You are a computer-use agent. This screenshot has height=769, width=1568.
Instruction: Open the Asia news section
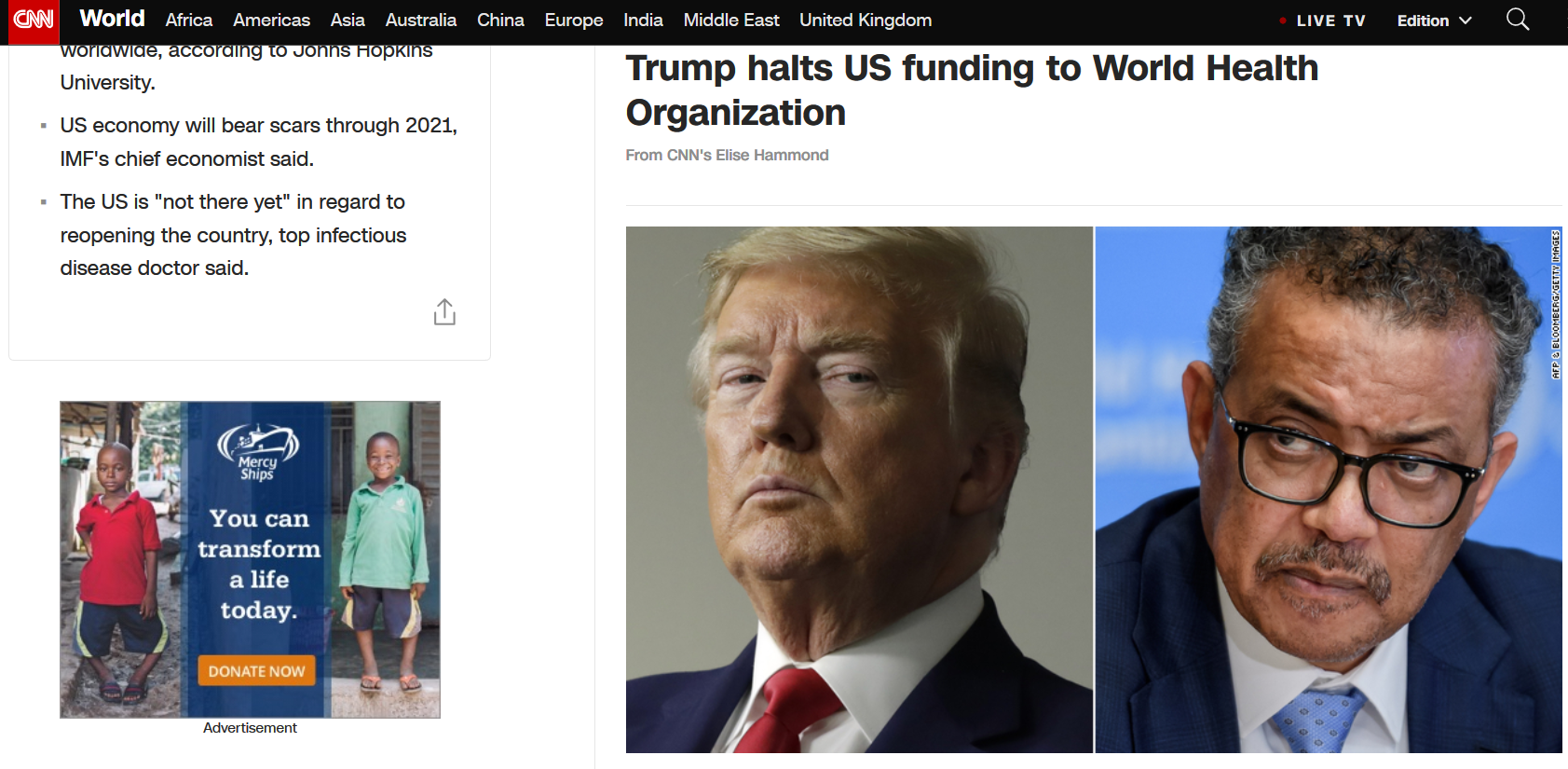(x=348, y=20)
